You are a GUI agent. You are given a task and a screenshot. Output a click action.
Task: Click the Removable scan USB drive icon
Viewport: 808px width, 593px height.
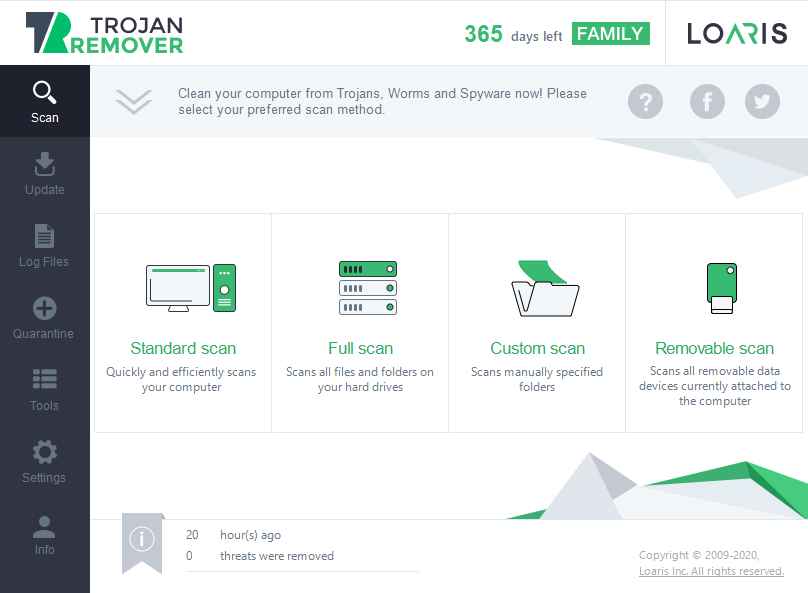pyautogui.click(x=721, y=288)
